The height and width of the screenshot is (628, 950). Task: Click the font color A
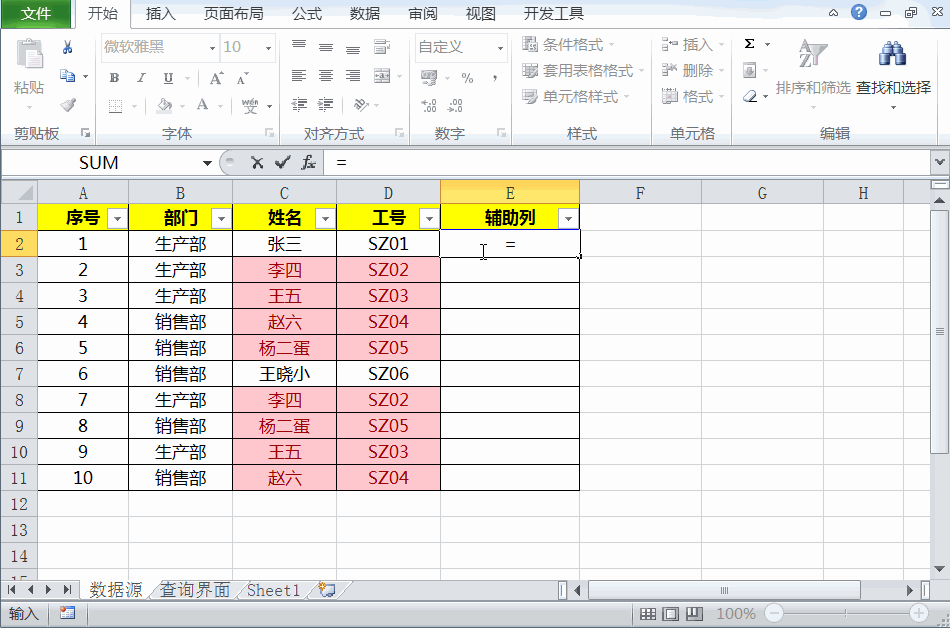[202, 105]
